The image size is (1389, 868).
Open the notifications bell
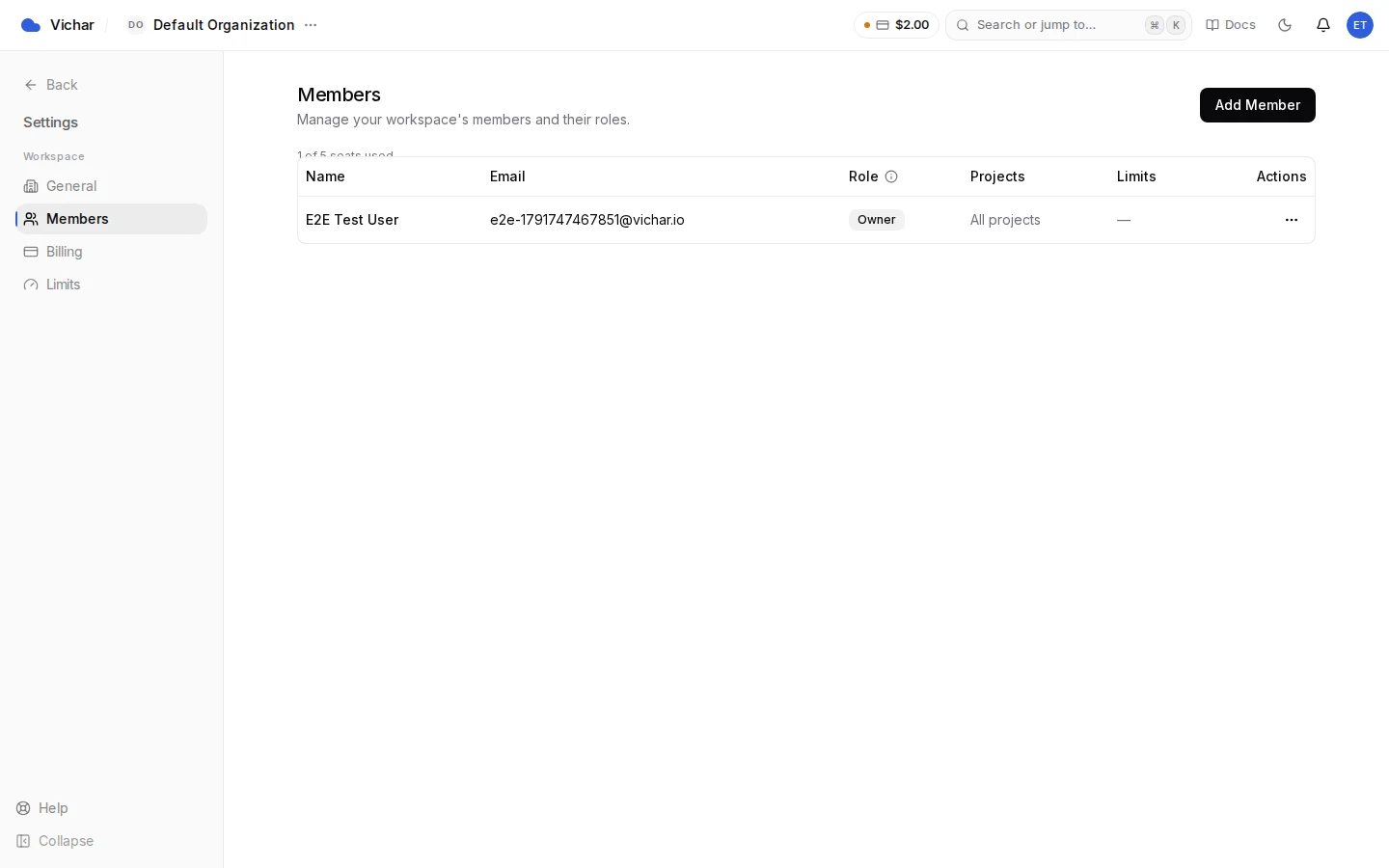tap(1323, 25)
